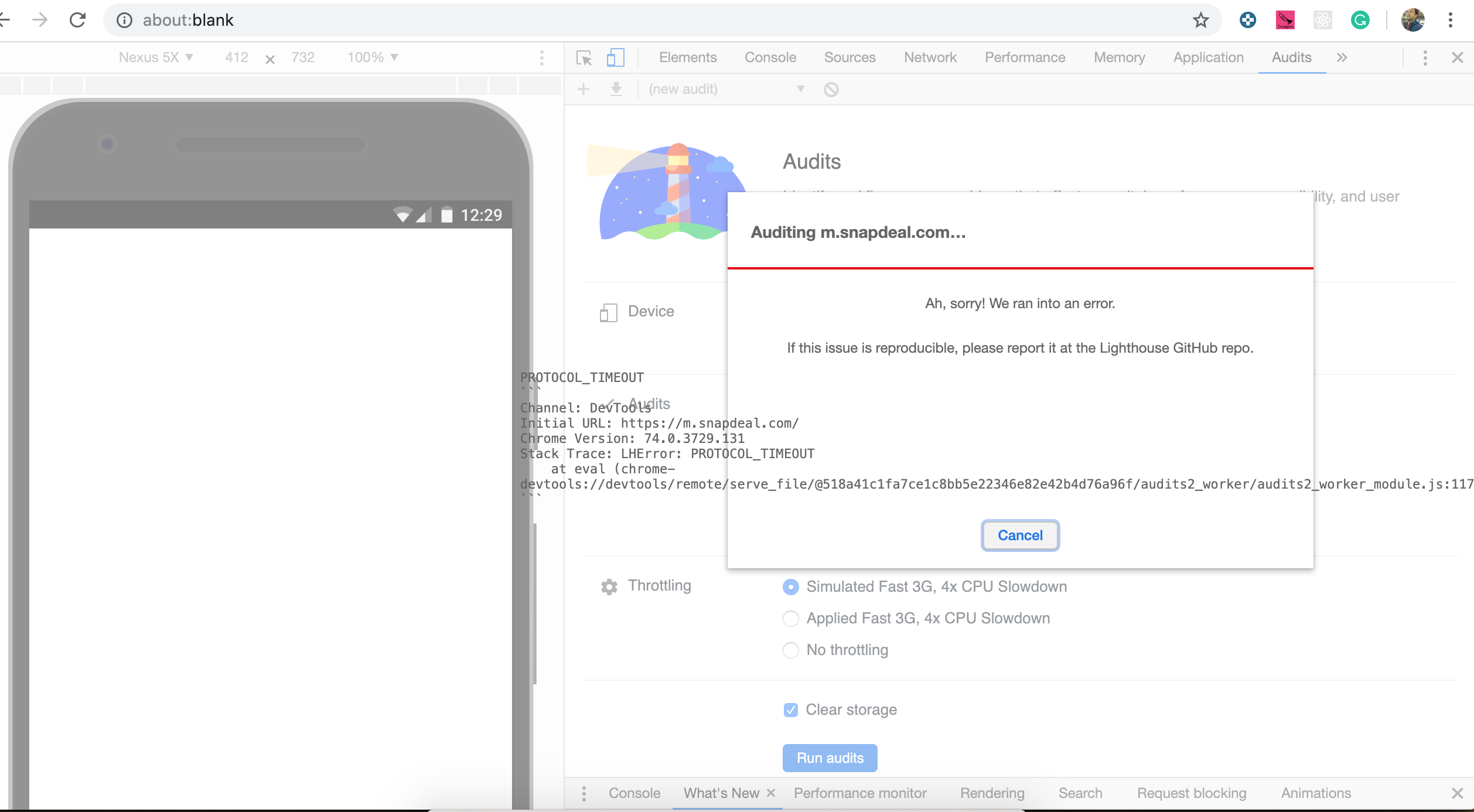Switch to the Memory tab
This screenshot has width=1474, height=812.
click(1119, 57)
